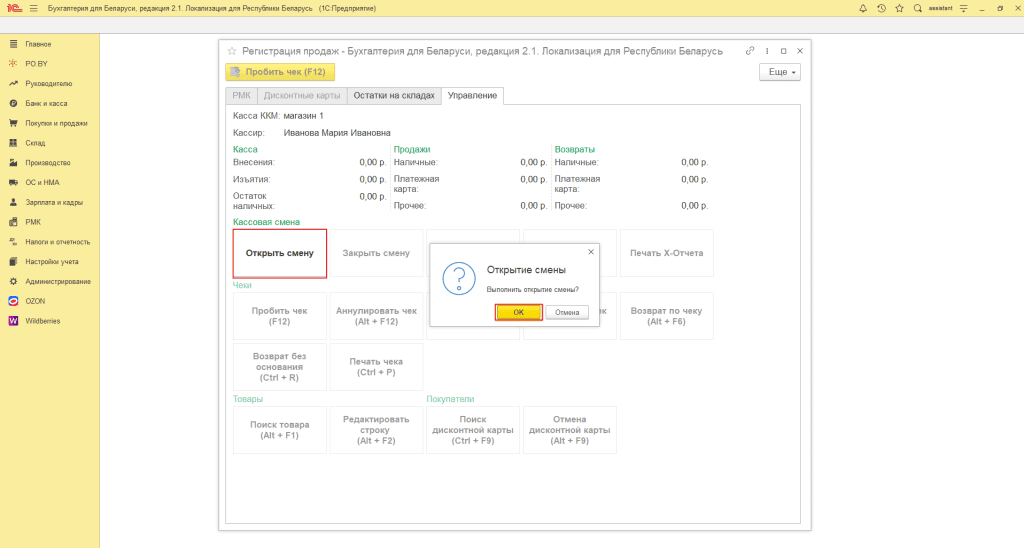The image size is (1024, 548).
Task: Show notifications bell in the title bar
Action: pyautogui.click(x=863, y=8)
